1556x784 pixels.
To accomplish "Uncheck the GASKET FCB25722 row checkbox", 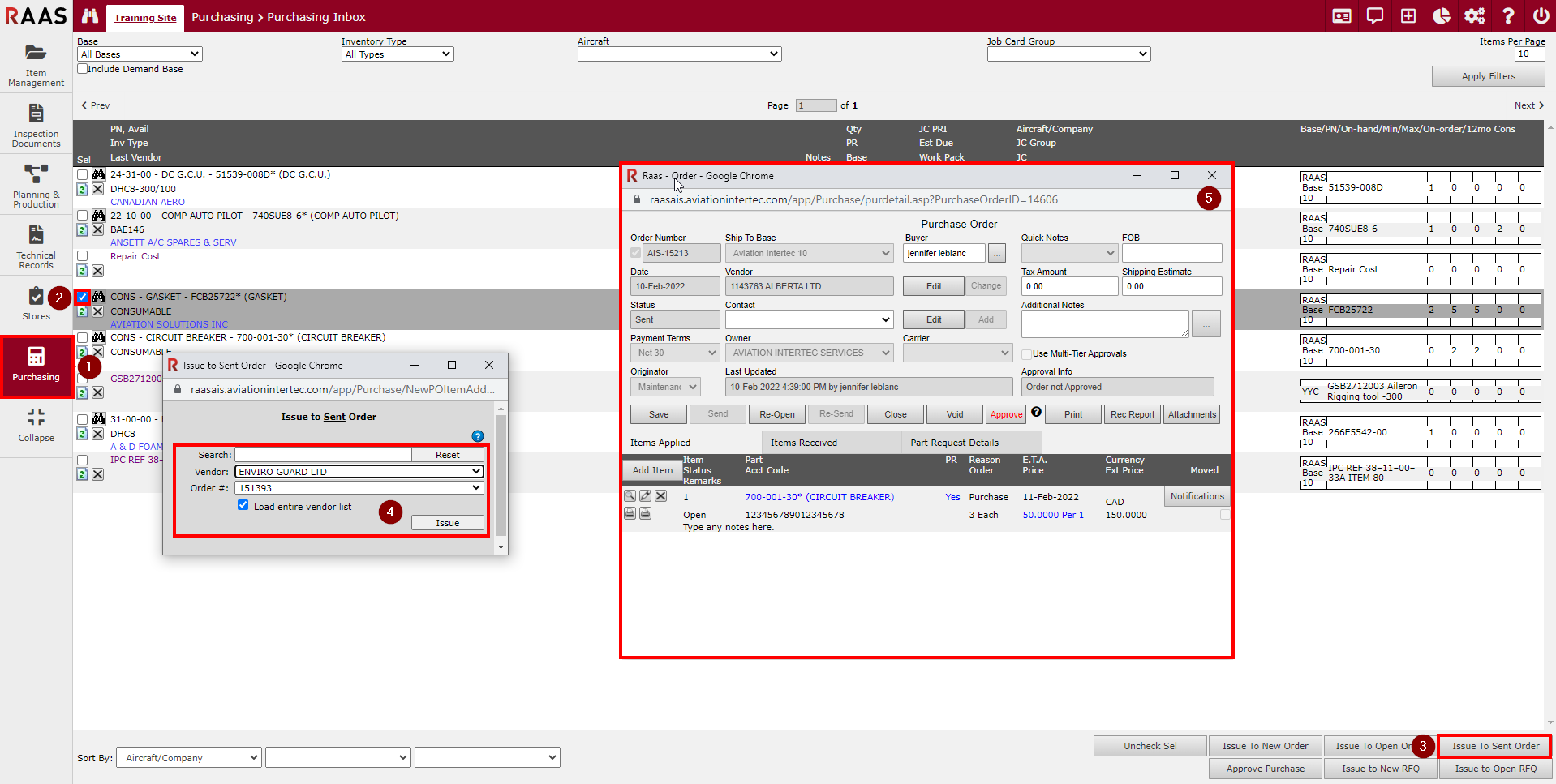I will [x=83, y=297].
